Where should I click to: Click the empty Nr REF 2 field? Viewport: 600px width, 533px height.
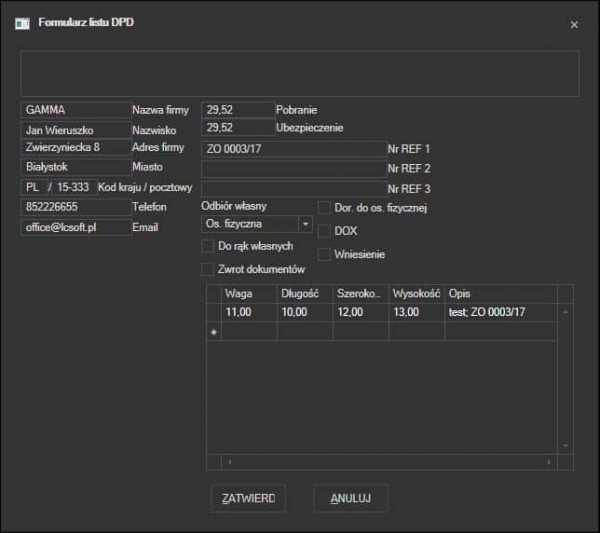point(294,169)
